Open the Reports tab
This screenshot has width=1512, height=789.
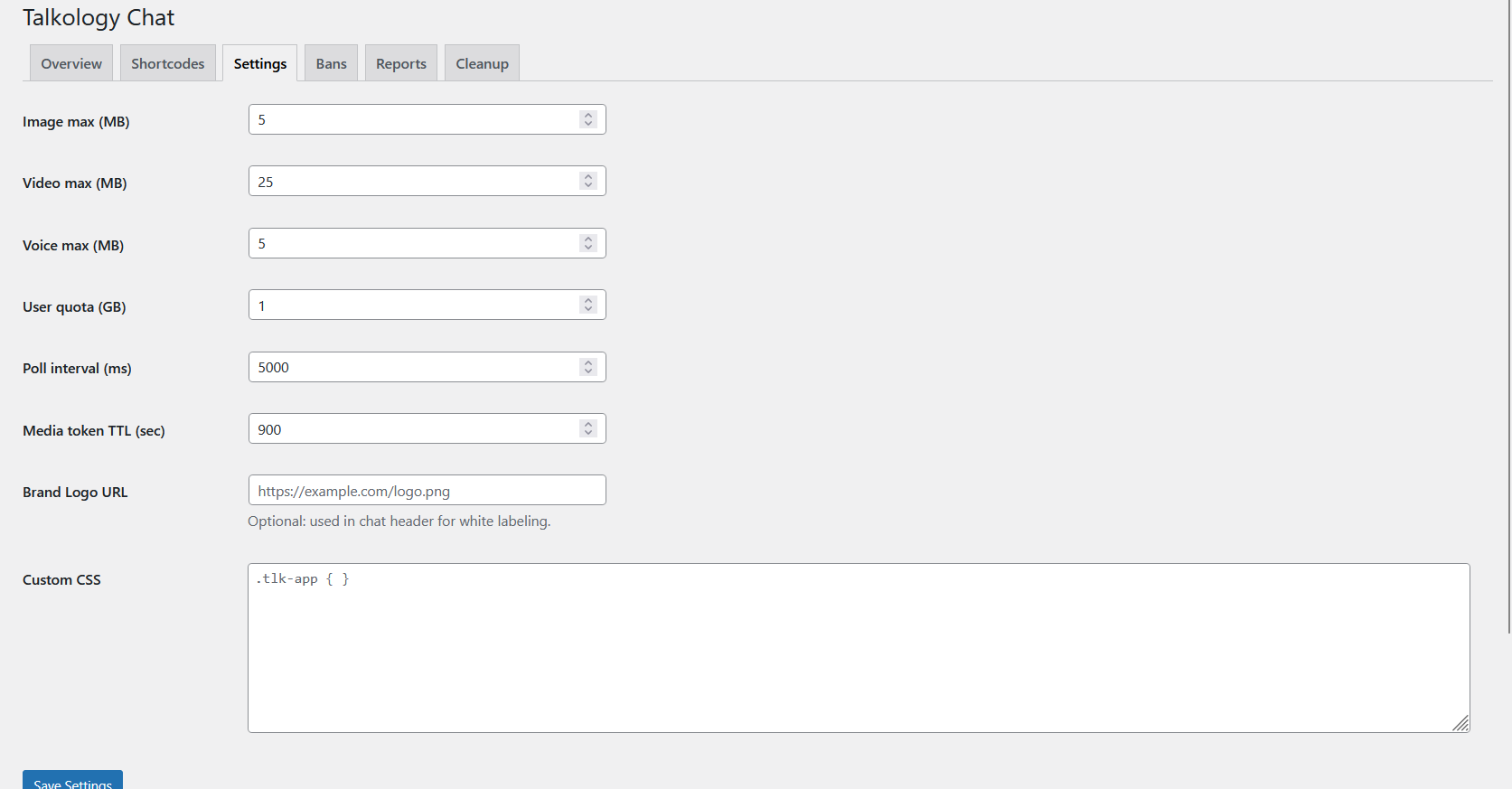400,63
